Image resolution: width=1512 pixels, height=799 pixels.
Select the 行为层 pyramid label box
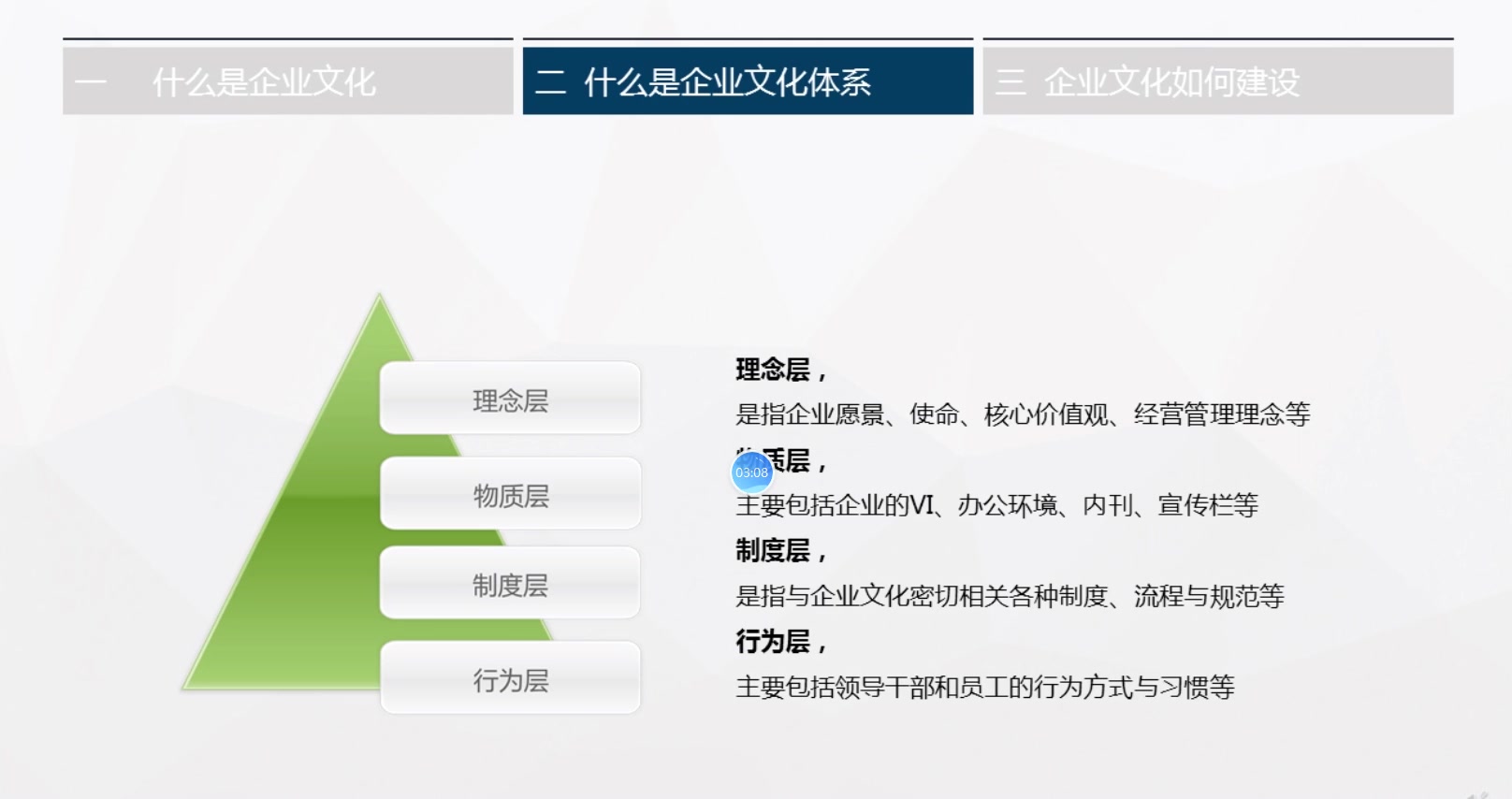tap(510, 678)
